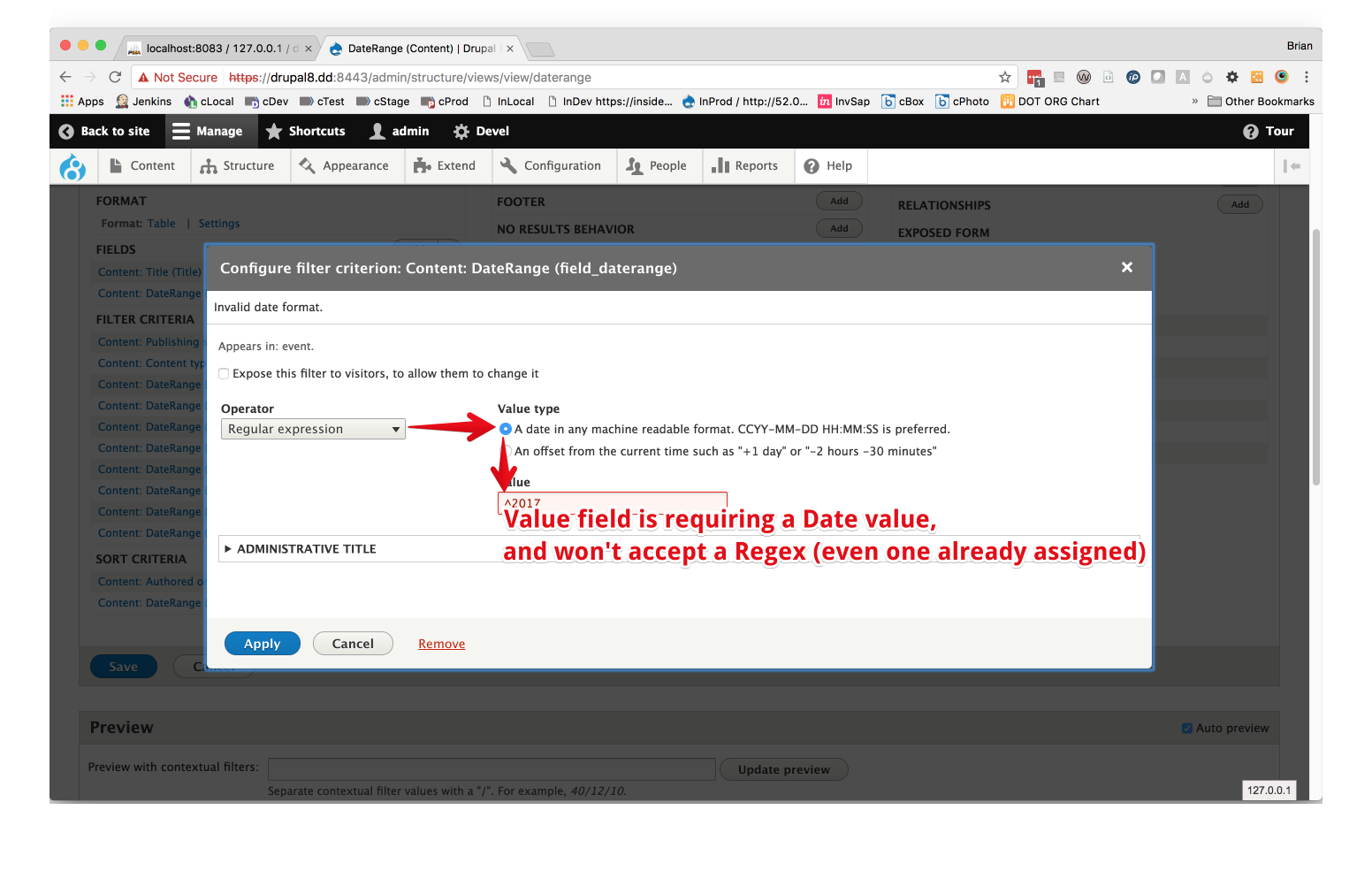
Task: Click the Brian profile name
Action: pos(1300,46)
